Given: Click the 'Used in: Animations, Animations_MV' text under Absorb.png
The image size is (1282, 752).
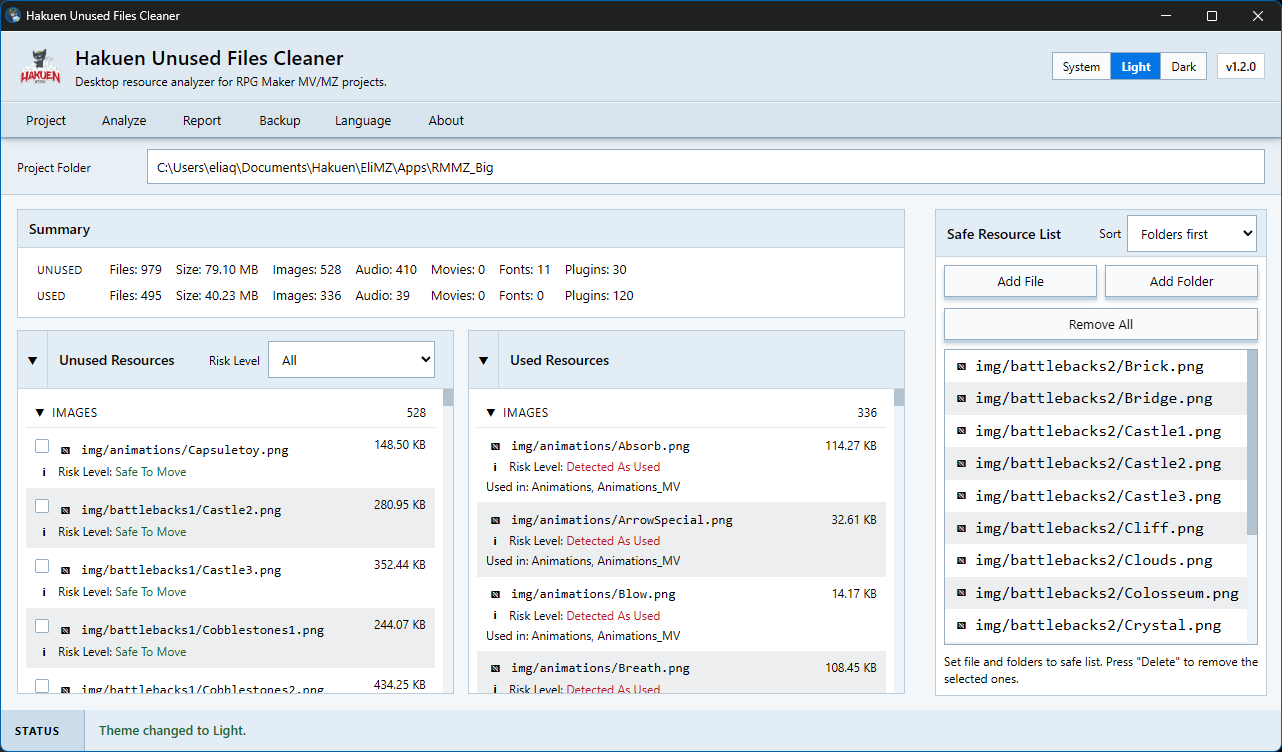Looking at the screenshot, I should (x=583, y=487).
